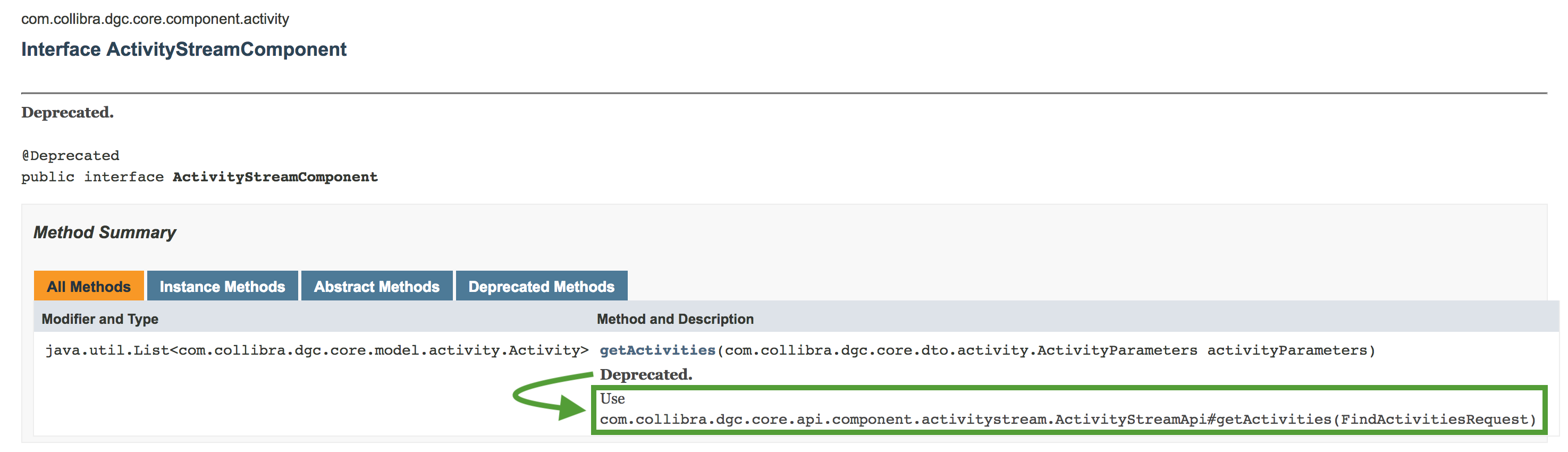This screenshot has width=1568, height=452.
Task: Click the Deprecated label under getActivities
Action: 645,375
